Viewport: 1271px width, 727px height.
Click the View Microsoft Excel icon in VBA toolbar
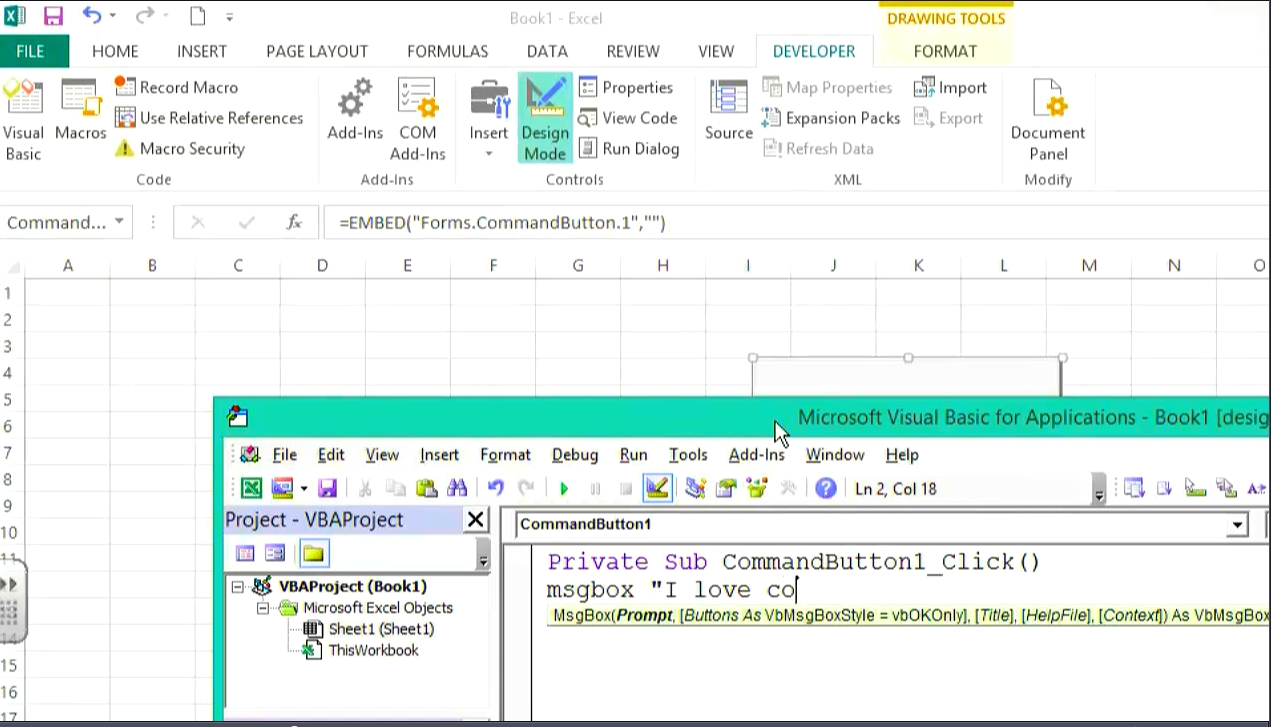pos(251,488)
